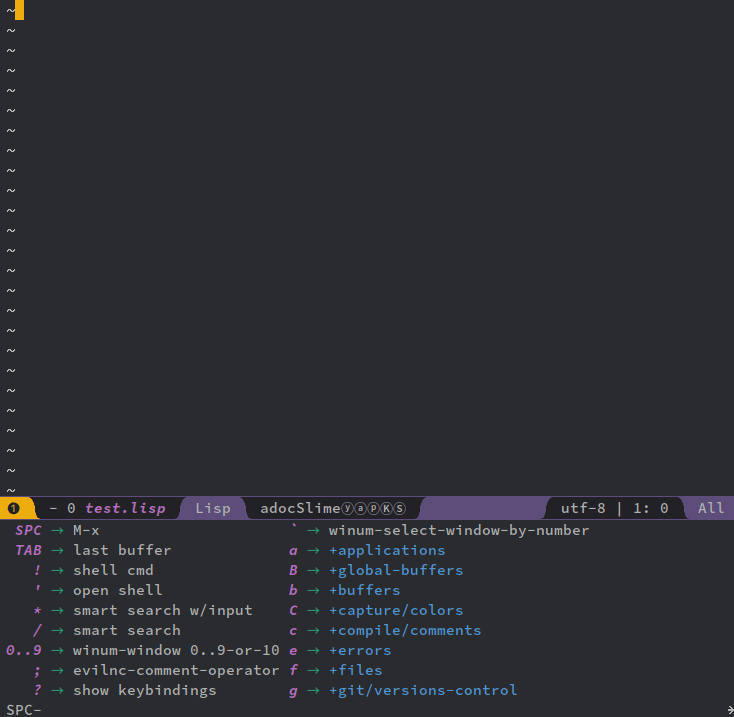Click the adocSlime minor mode label
This screenshot has width=734, height=717.
click(300, 508)
